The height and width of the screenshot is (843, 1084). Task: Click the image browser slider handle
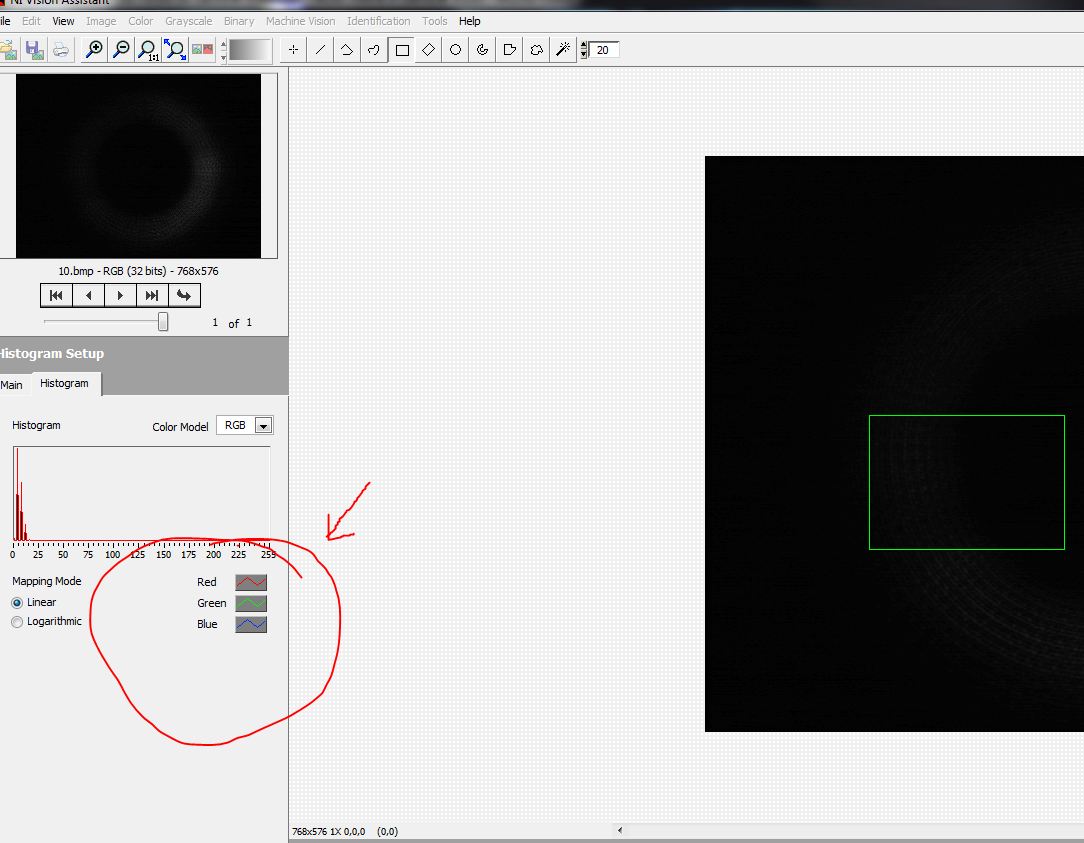[x=163, y=322]
